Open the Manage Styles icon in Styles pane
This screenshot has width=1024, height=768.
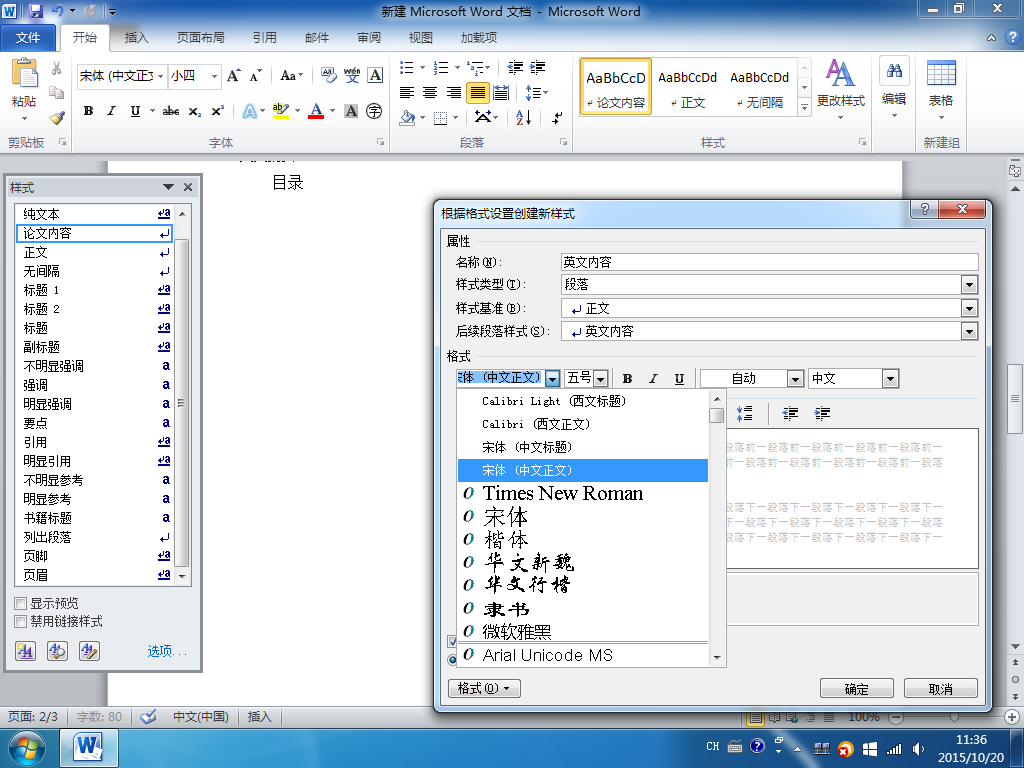click(x=89, y=650)
